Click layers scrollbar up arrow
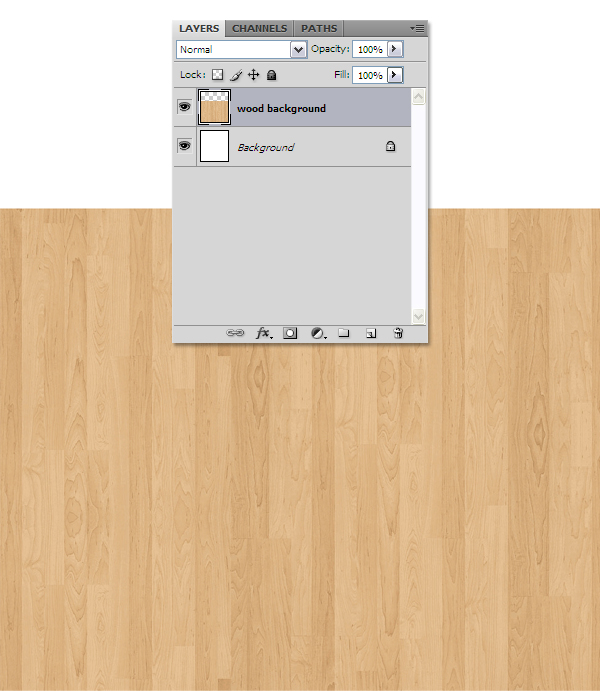The width and height of the screenshot is (600, 691). click(x=419, y=97)
